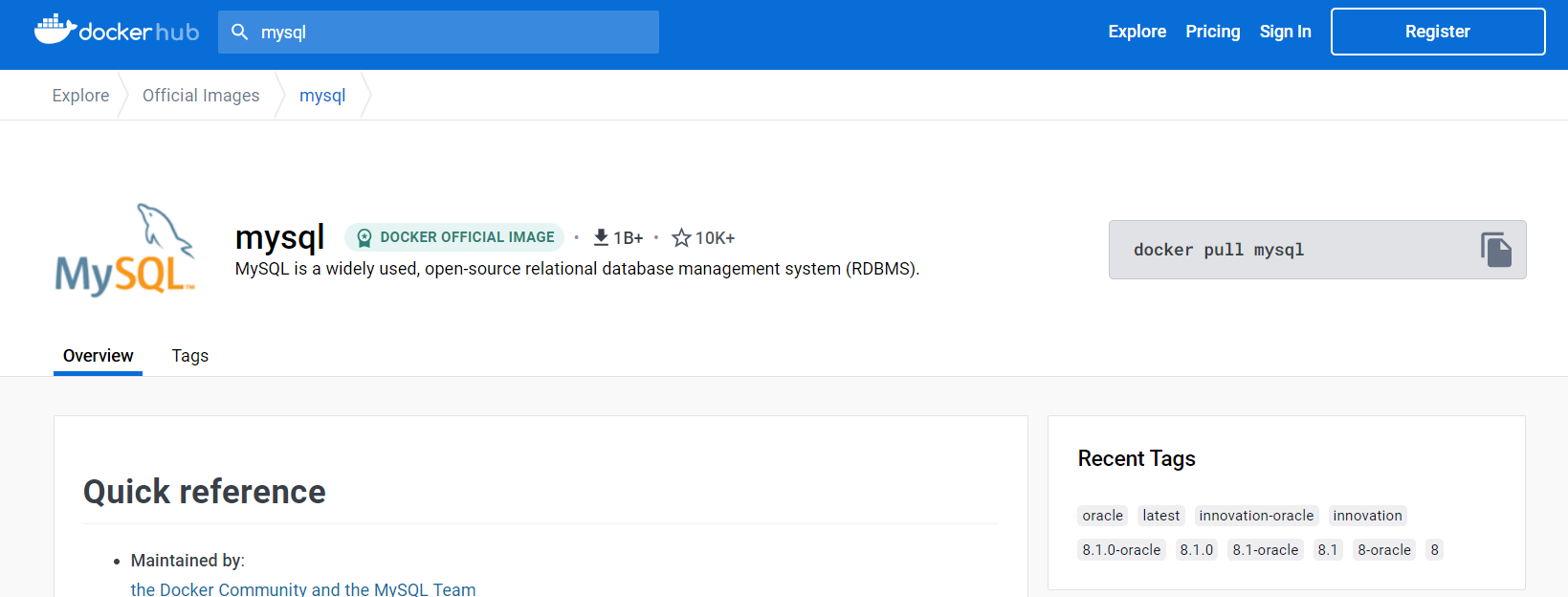The width and height of the screenshot is (1568, 597).
Task: Go to Explore breadcrumb
Action: [x=80, y=96]
